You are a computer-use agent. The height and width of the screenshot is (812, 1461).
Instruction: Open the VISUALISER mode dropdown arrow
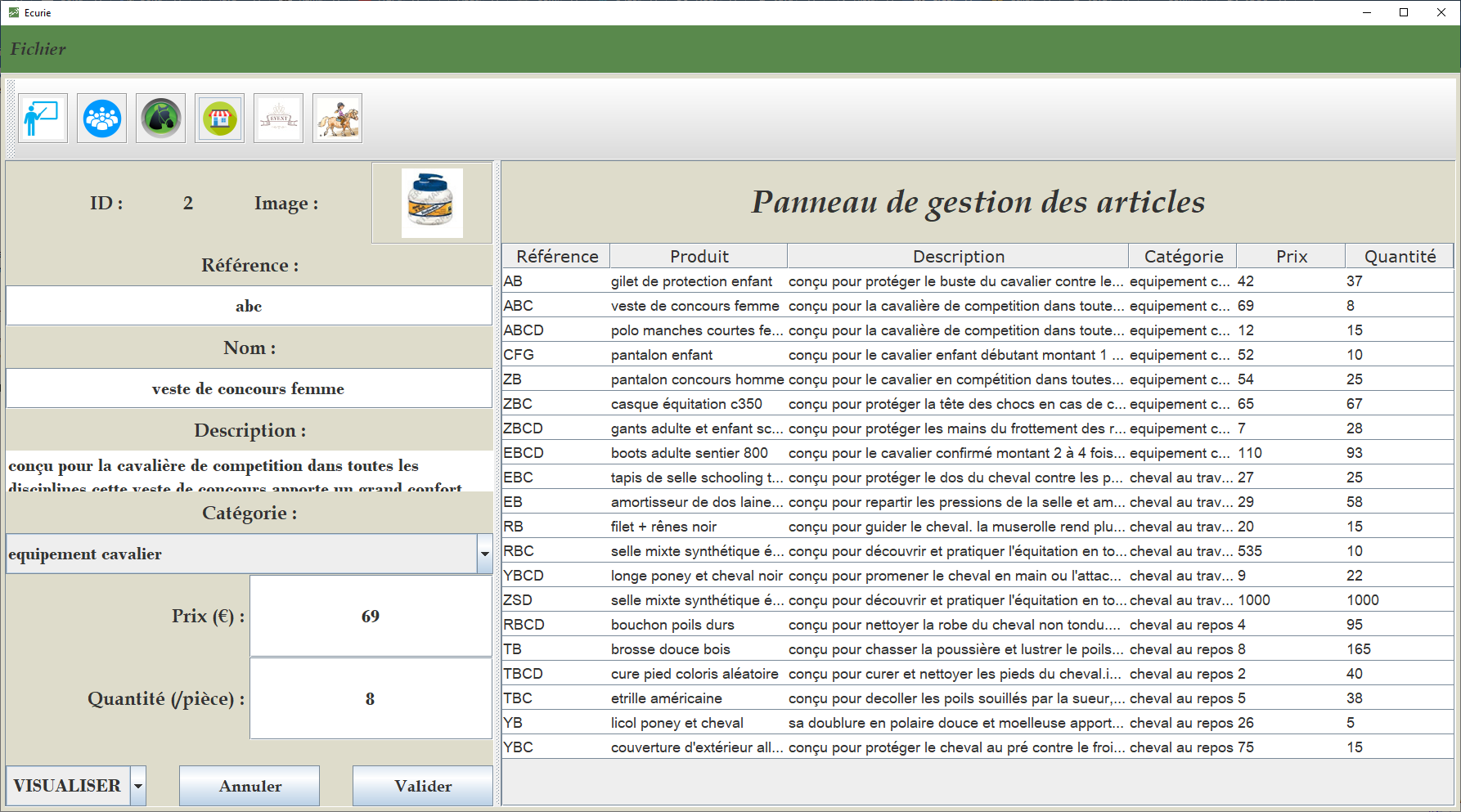(138, 786)
